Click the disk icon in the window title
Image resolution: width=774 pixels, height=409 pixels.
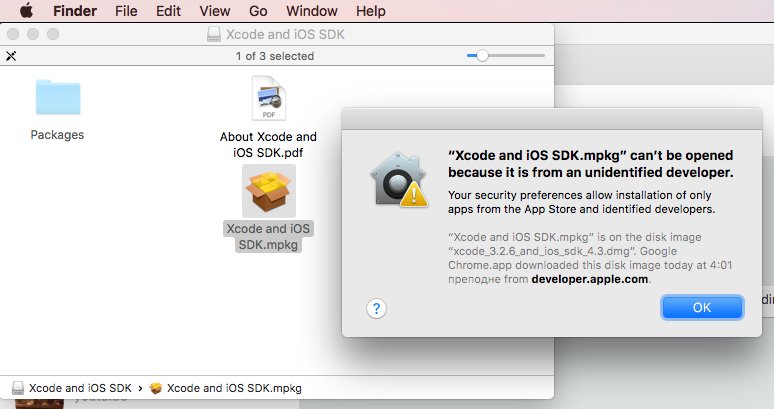click(214, 34)
